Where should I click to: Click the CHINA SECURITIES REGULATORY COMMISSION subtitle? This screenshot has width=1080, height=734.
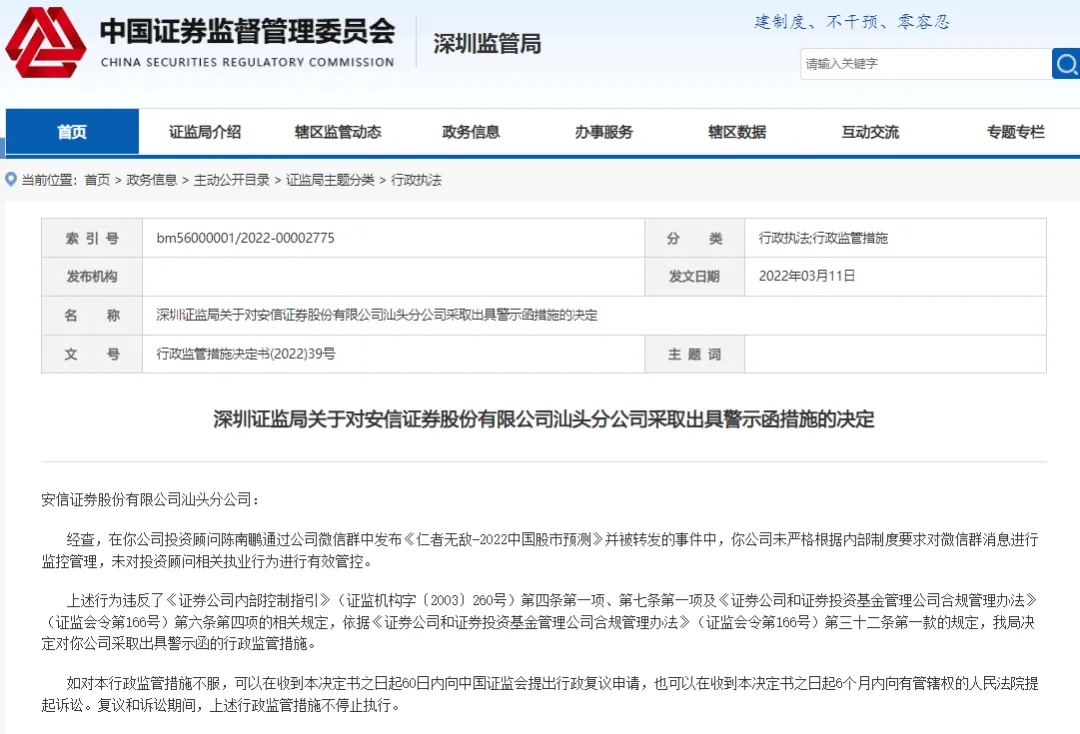pyautogui.click(x=247, y=62)
